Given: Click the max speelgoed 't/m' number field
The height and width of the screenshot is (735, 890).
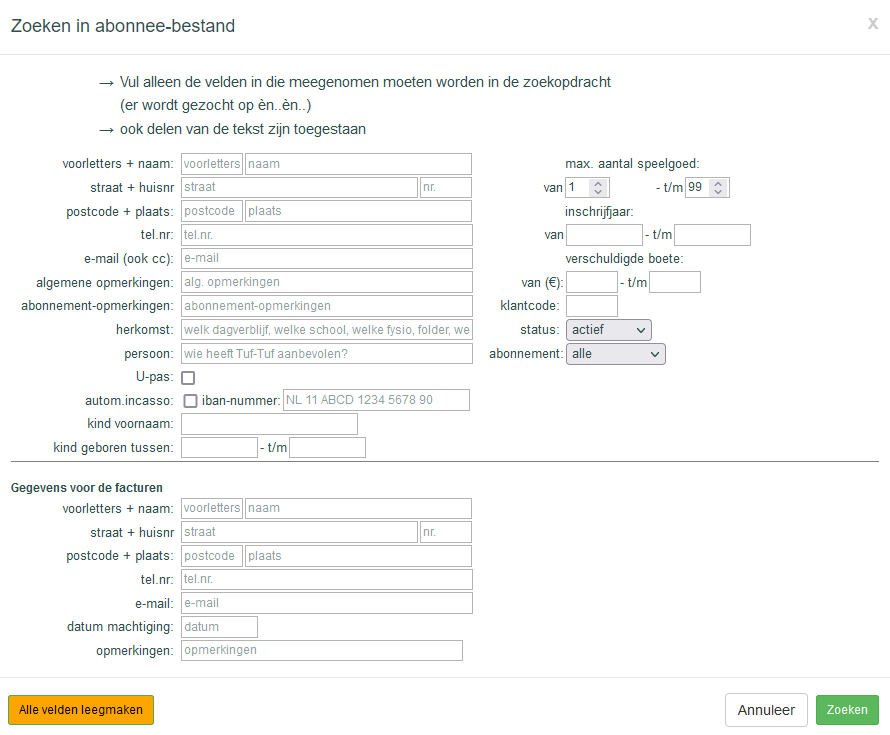Looking at the screenshot, I should tap(707, 187).
